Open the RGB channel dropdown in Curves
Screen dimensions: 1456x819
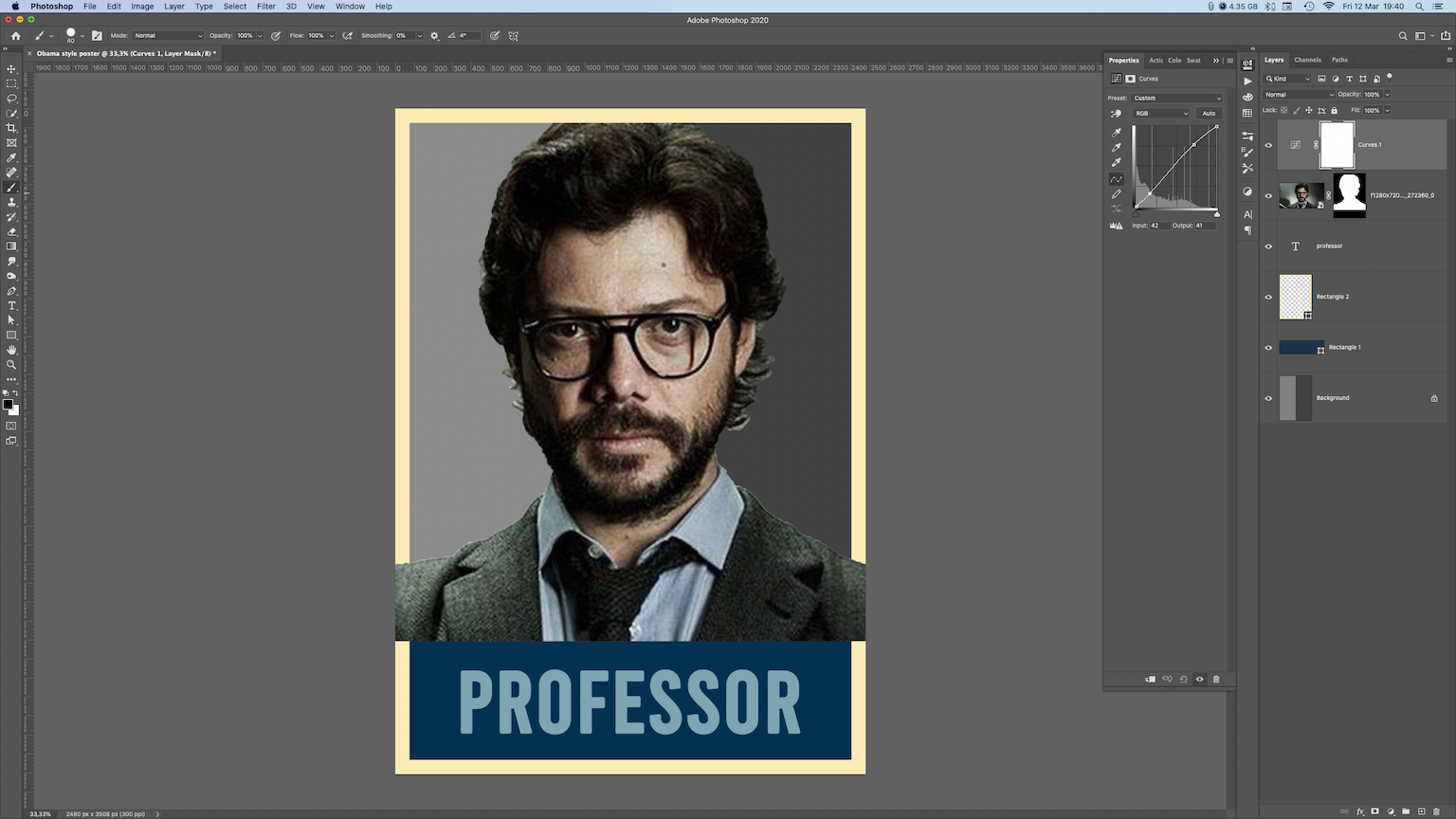1161,114
